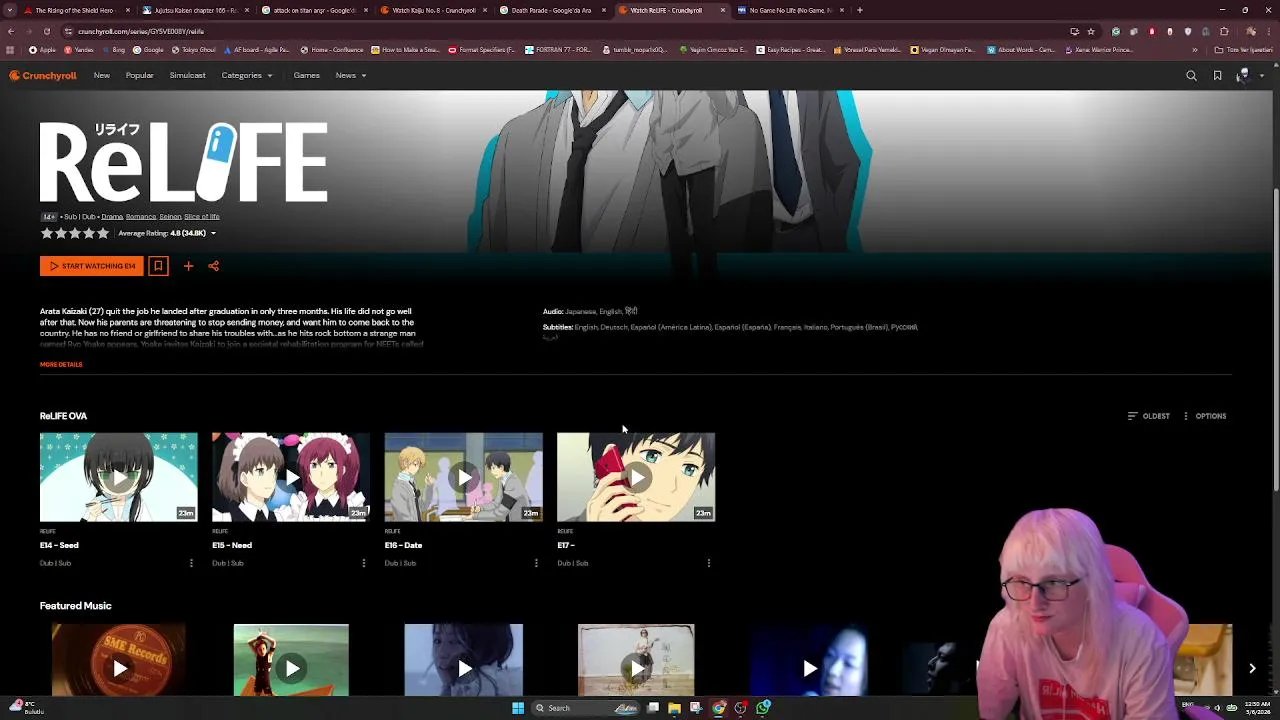Open the episode list OPTIONS menu

1204,416
